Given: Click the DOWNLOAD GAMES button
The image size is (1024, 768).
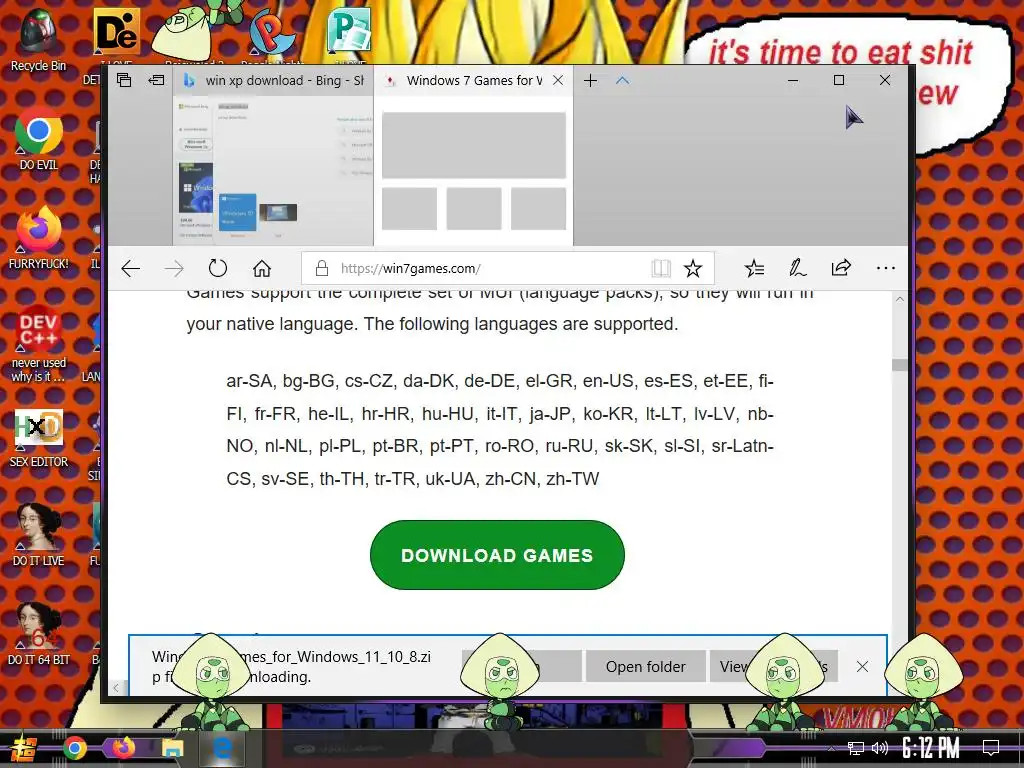Looking at the screenshot, I should [497, 555].
